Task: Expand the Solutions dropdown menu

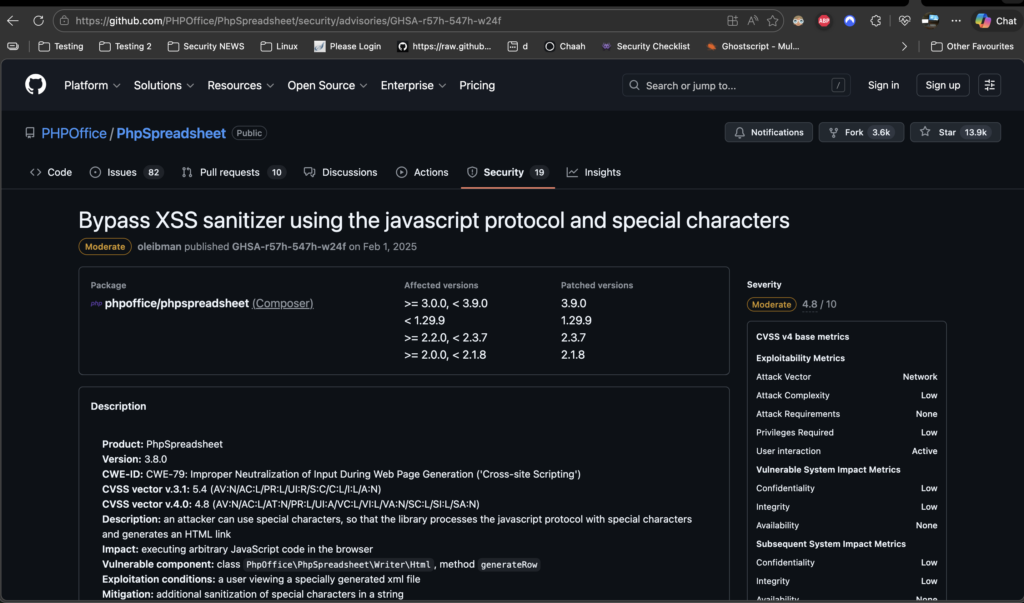Action: [164, 85]
